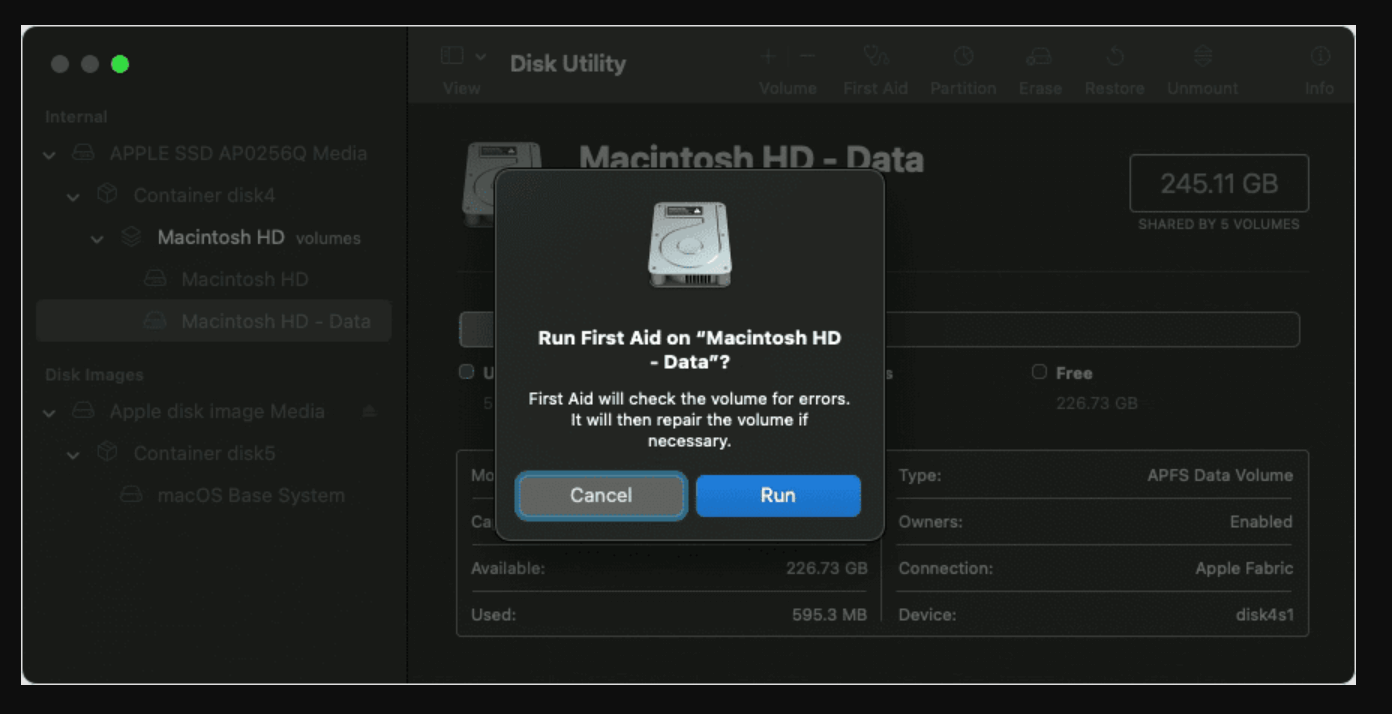
Task: Run First Aid from the toolbar
Action: click(875, 60)
